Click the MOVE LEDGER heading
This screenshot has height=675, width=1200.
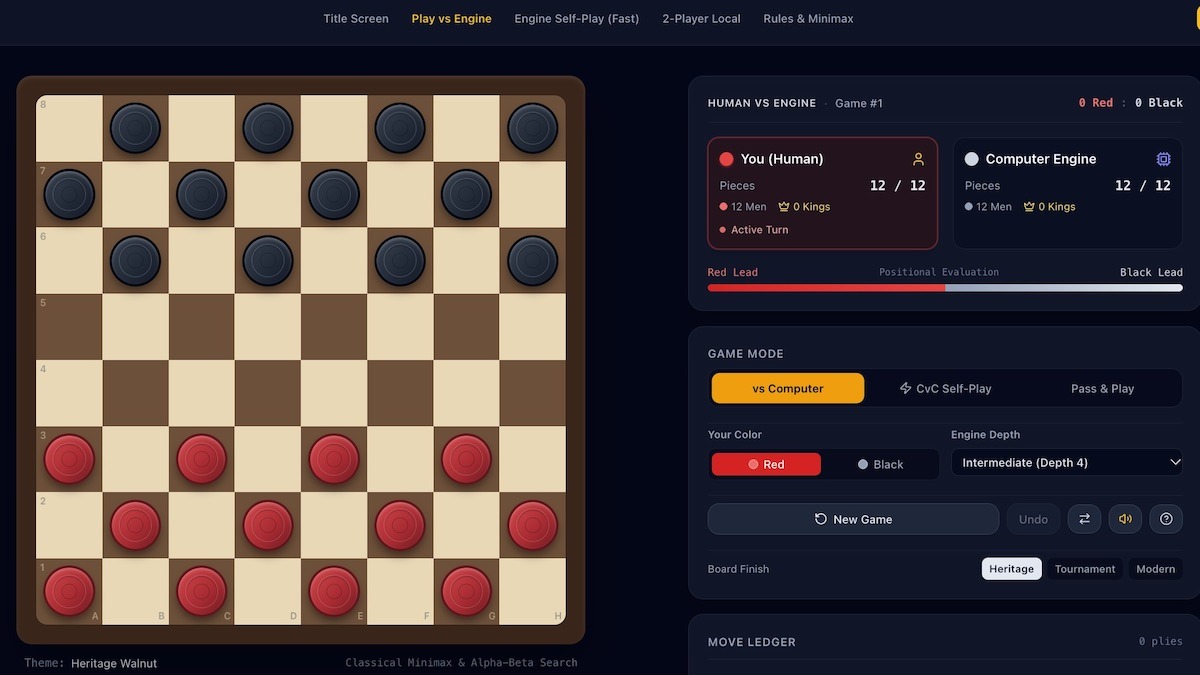click(752, 642)
